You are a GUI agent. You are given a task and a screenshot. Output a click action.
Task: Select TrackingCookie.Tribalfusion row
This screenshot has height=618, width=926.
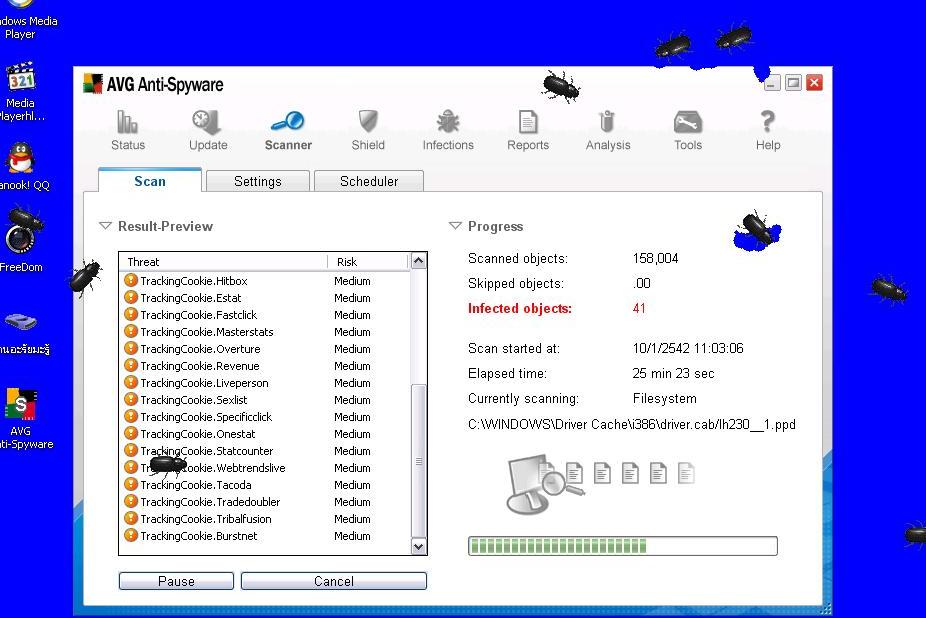pos(265,519)
